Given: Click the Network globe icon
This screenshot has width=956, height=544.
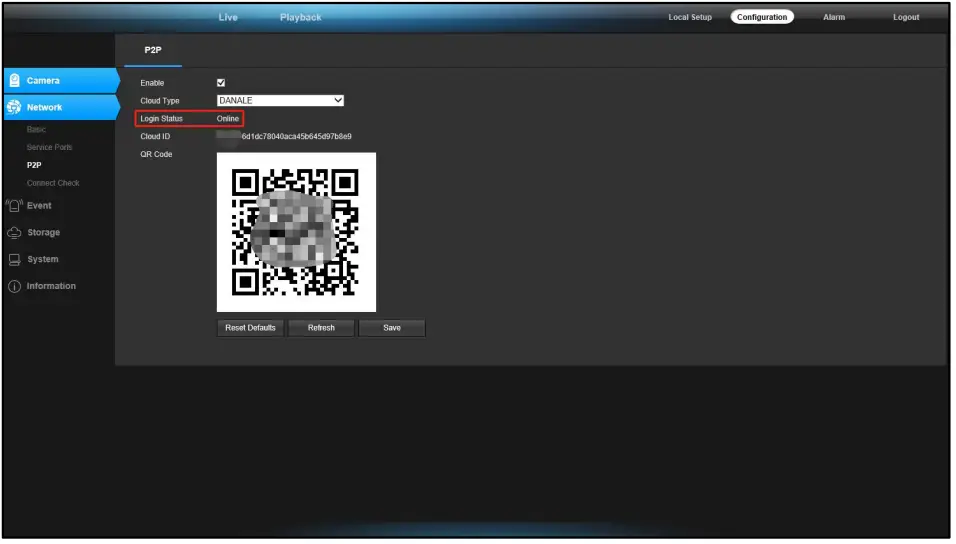Looking at the screenshot, I should (13, 107).
